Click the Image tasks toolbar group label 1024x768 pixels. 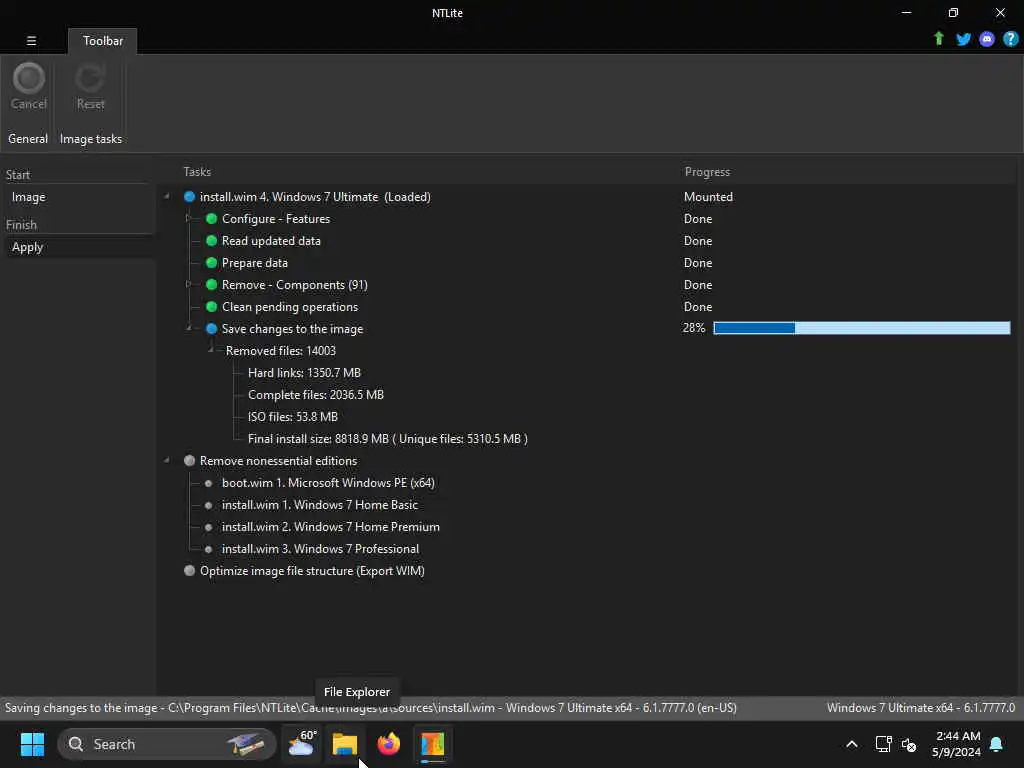pos(91,139)
